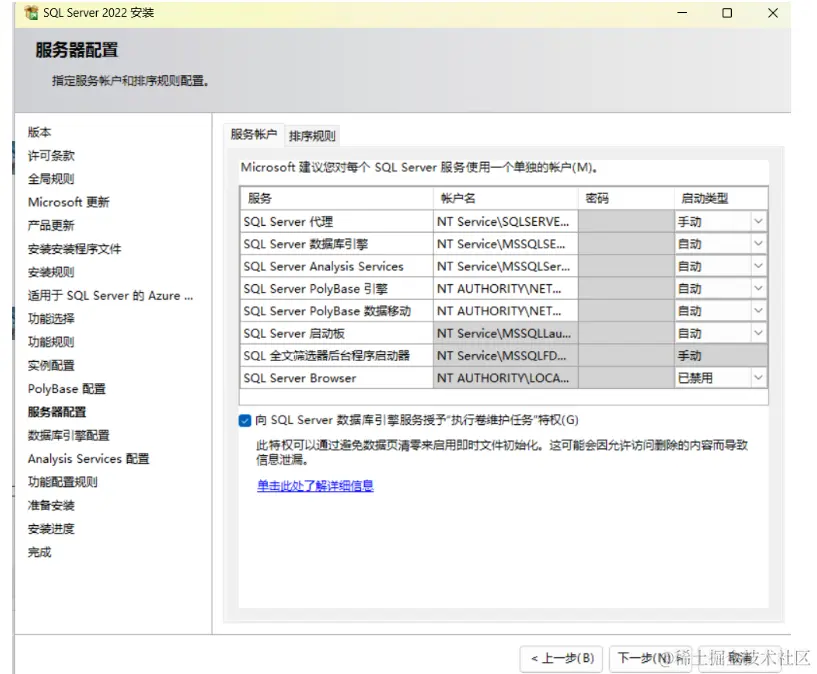Click the NT Service\MSSQLFD... account cell

click(x=505, y=356)
